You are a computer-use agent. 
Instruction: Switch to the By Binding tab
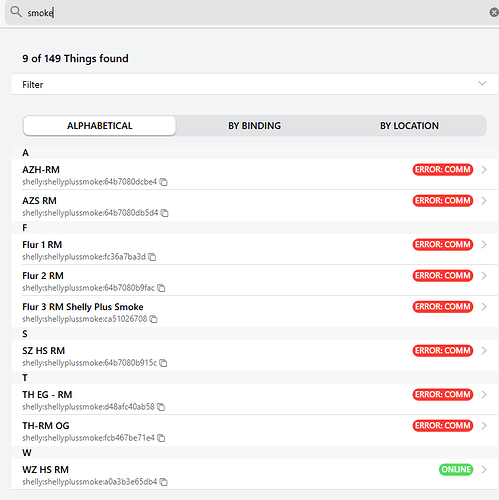(254, 126)
